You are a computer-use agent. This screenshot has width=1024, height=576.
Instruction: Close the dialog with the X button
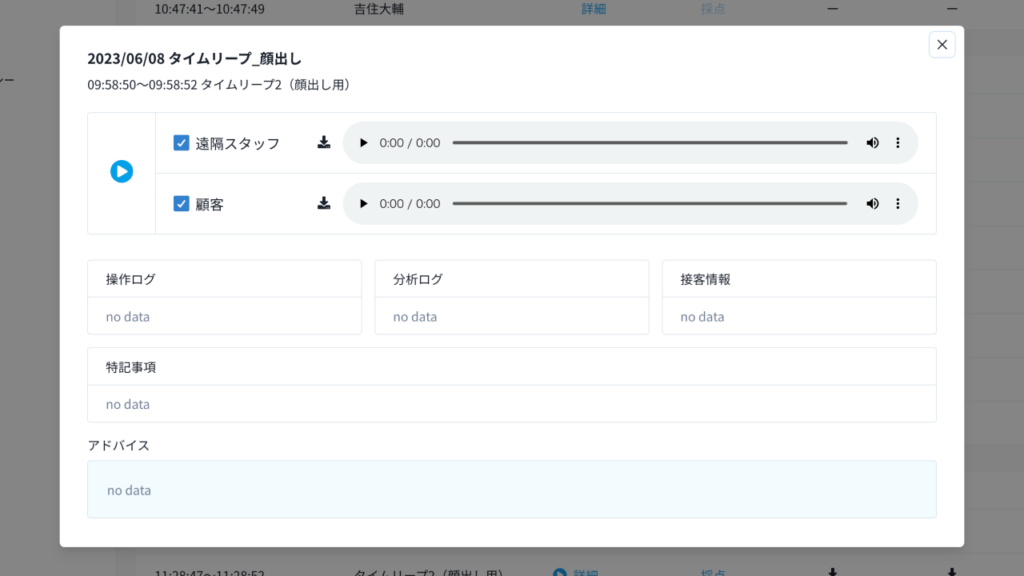pyautogui.click(x=941, y=45)
